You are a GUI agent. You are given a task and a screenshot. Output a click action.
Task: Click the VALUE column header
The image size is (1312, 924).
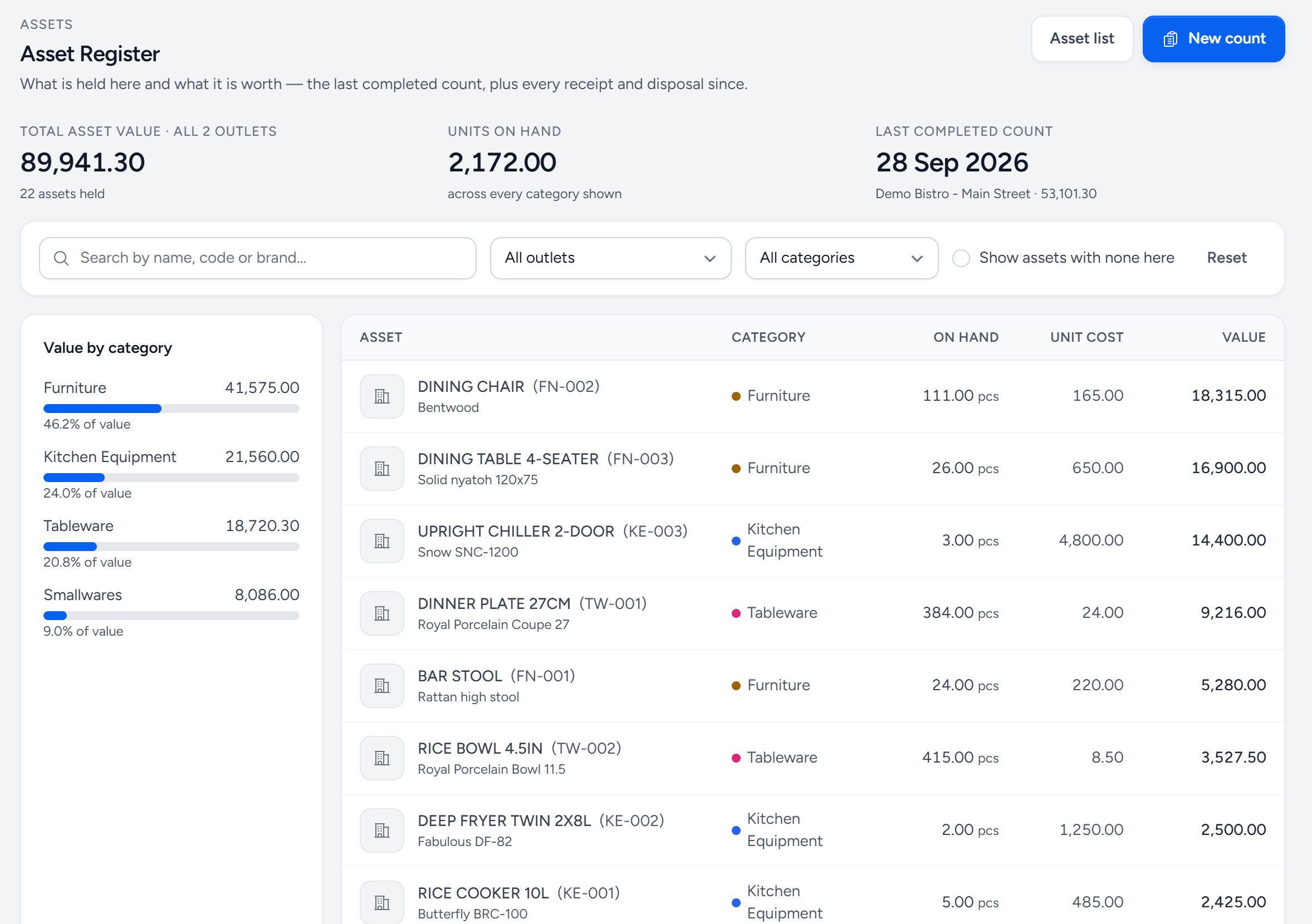(1244, 337)
